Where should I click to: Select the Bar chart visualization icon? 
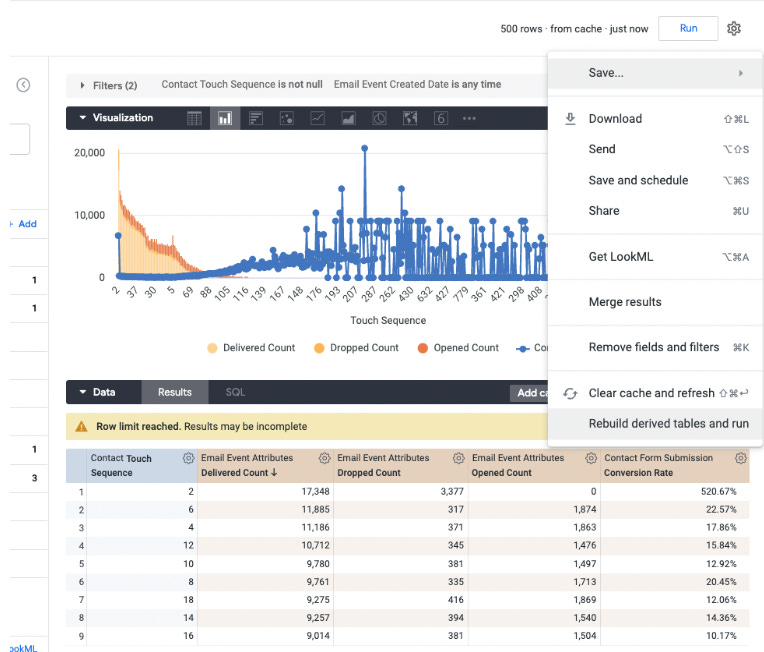coord(256,118)
